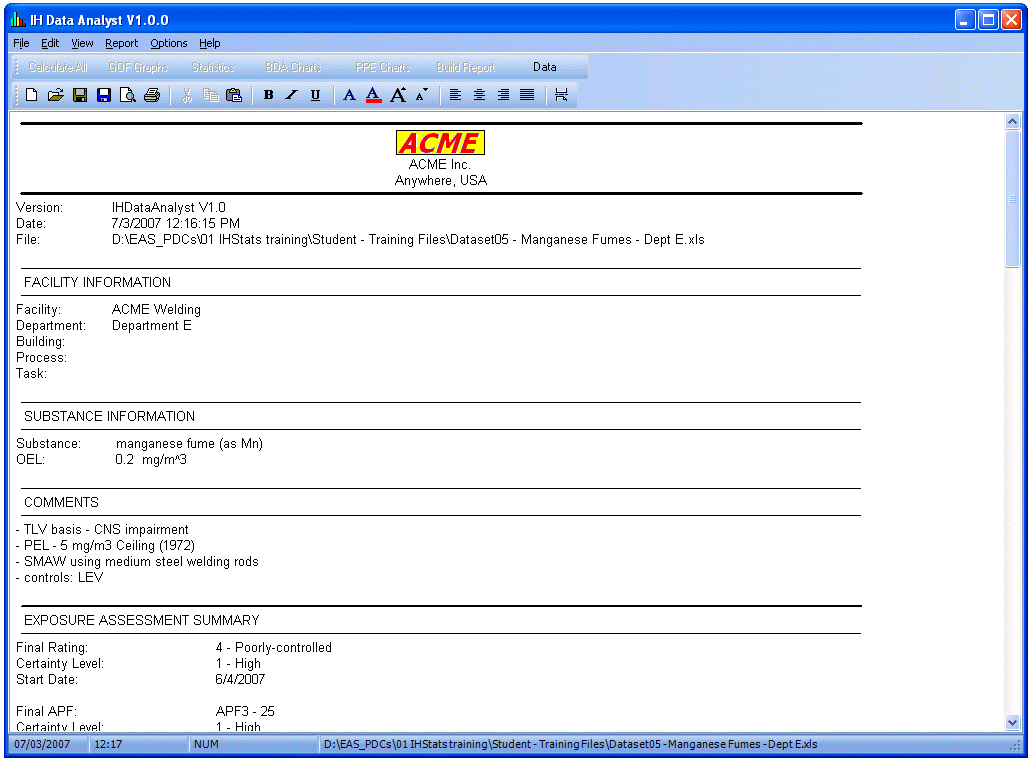This screenshot has width=1033, height=763.
Task: Toggle italic formatting
Action: coord(291,94)
